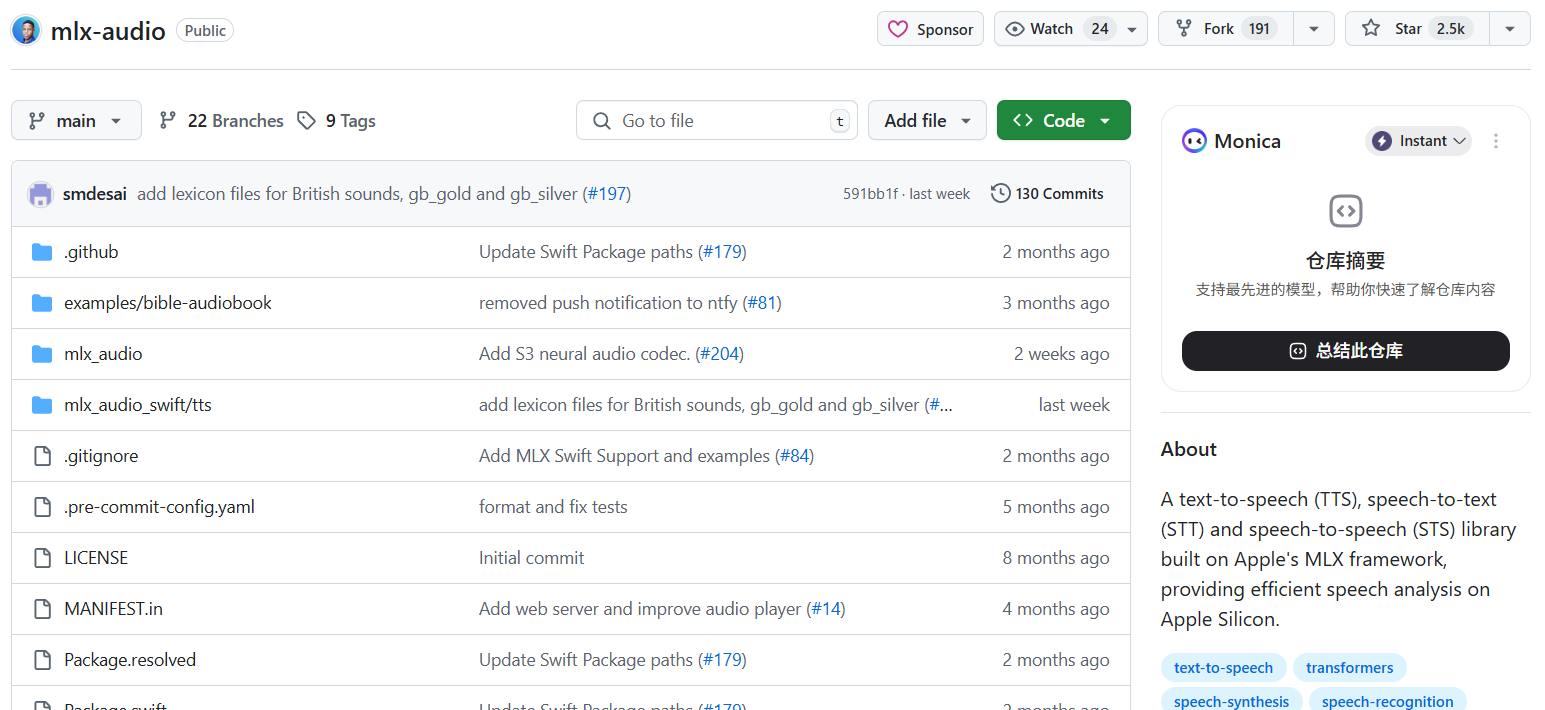The image size is (1545, 710).
Task: Open the LICENSE file
Action: (x=96, y=558)
